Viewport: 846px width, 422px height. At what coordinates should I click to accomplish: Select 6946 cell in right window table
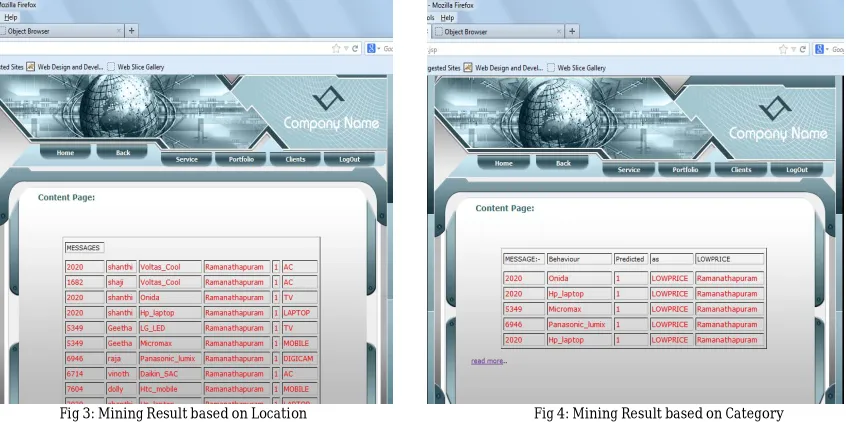[524, 324]
